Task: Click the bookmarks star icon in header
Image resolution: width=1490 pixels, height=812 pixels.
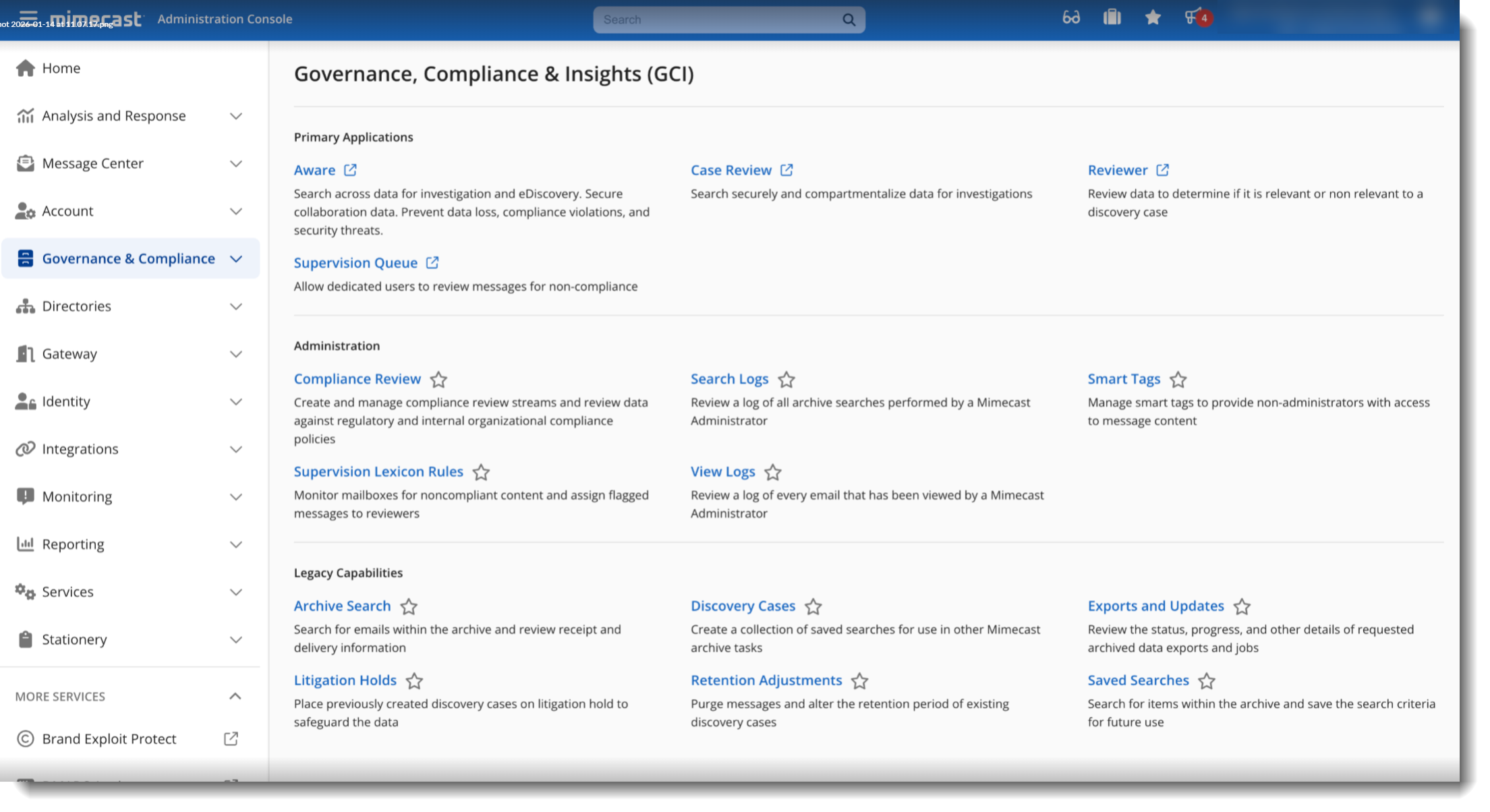Action: pos(1153,18)
